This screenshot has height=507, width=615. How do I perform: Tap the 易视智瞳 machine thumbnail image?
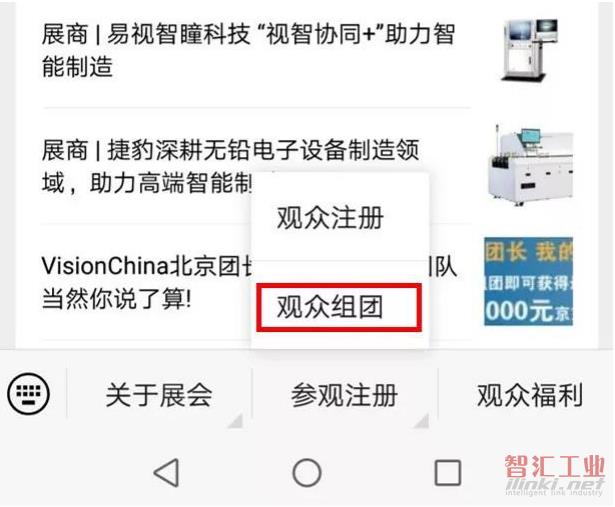coord(529,50)
